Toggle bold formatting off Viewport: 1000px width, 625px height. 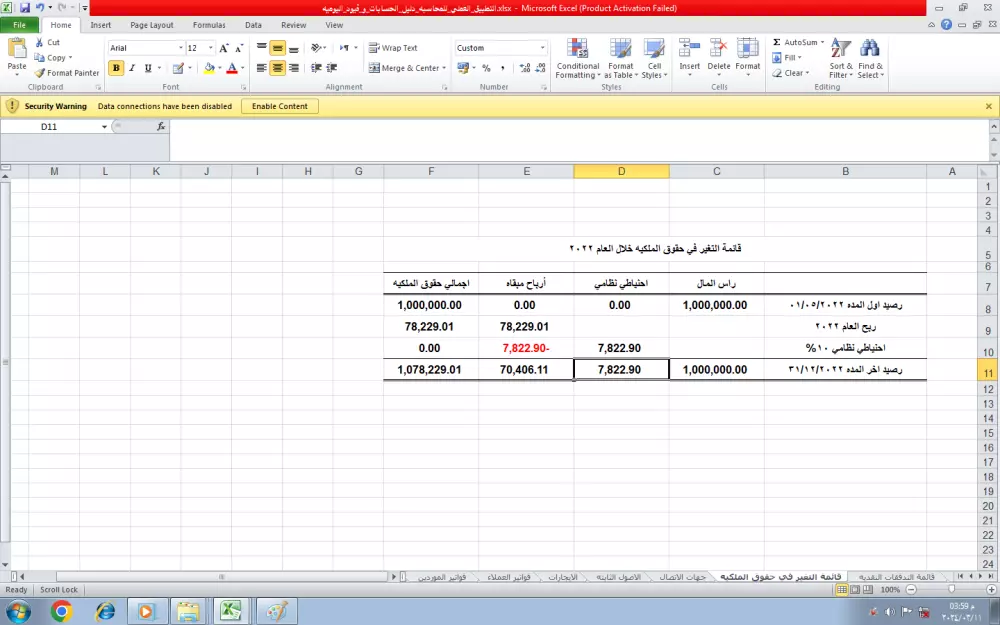click(x=116, y=67)
